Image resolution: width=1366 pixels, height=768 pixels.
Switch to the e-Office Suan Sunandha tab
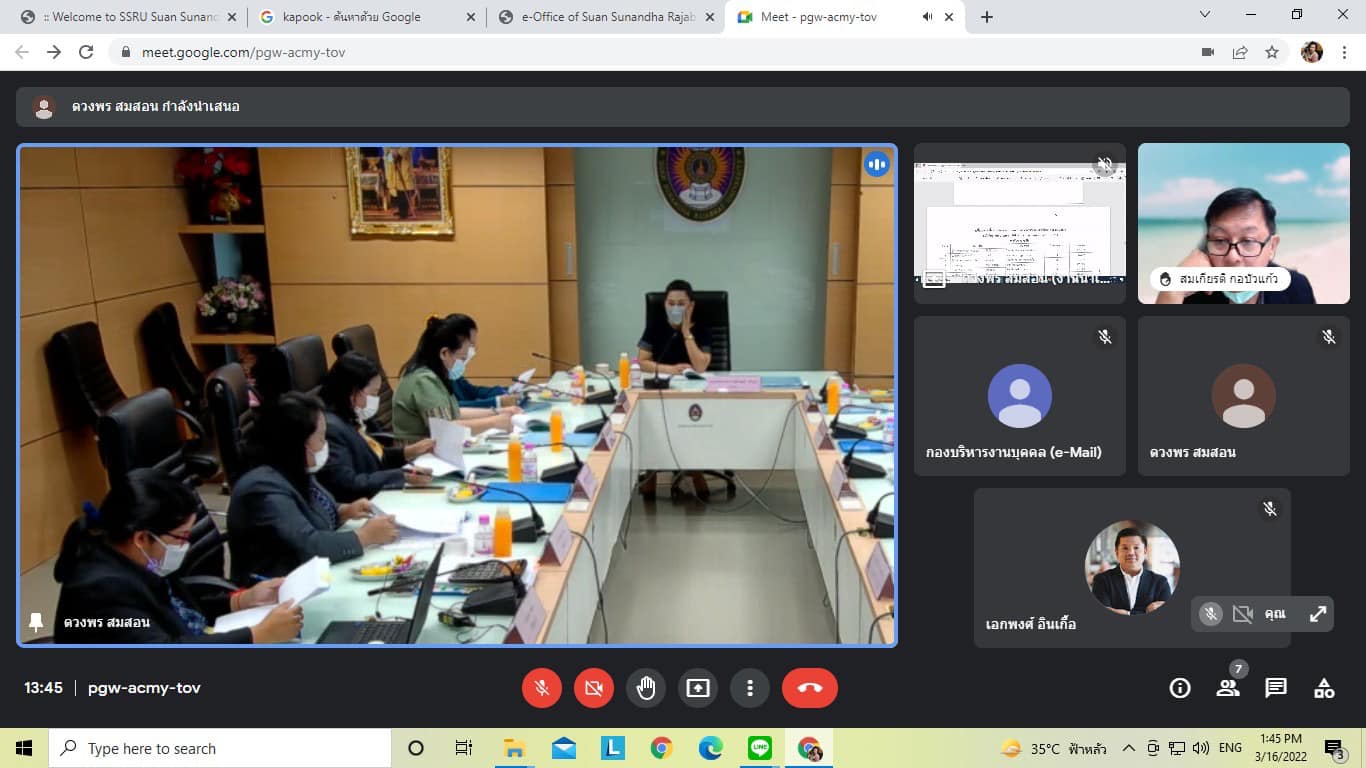pos(608,17)
